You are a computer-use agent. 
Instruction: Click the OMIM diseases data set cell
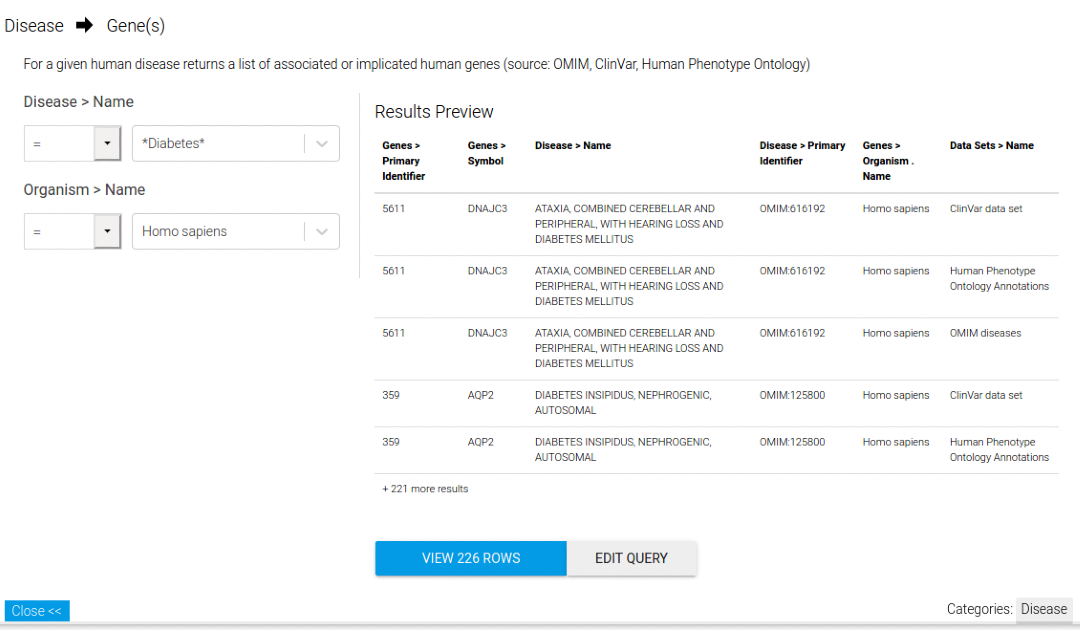(985, 333)
